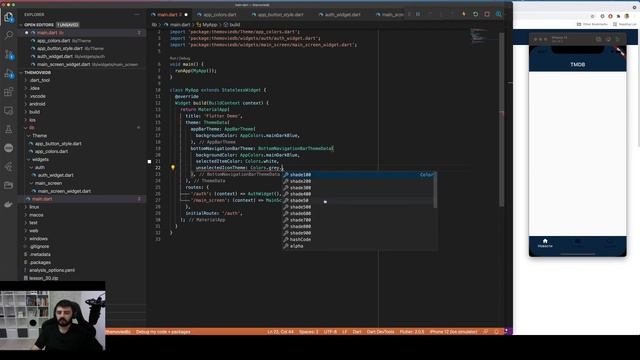Open the Docker whale icon in activity bar
Image resolution: width=640 pixels, height=360 pixels.
(x=9, y=204)
